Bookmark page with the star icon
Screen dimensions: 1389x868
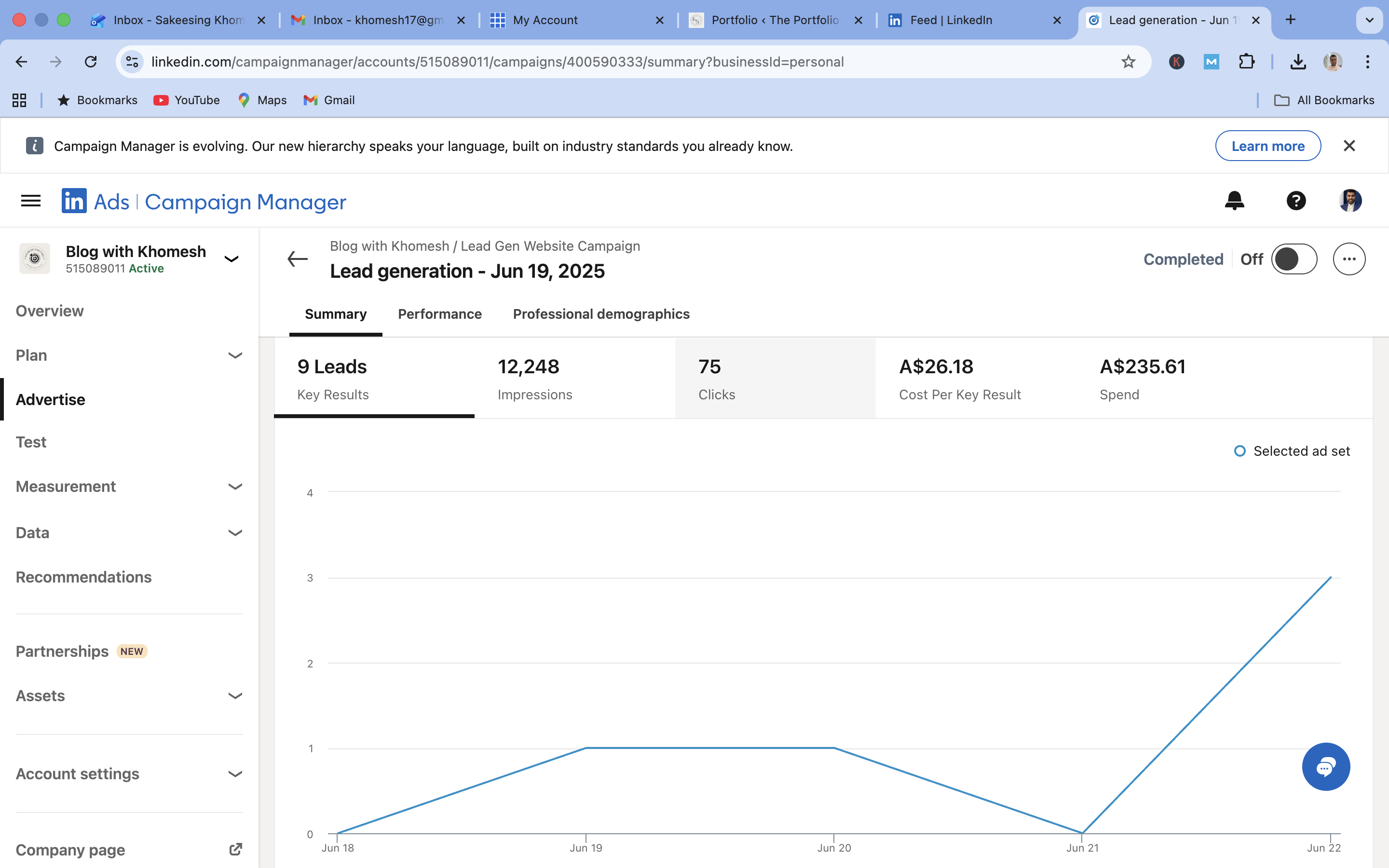pyautogui.click(x=1128, y=62)
